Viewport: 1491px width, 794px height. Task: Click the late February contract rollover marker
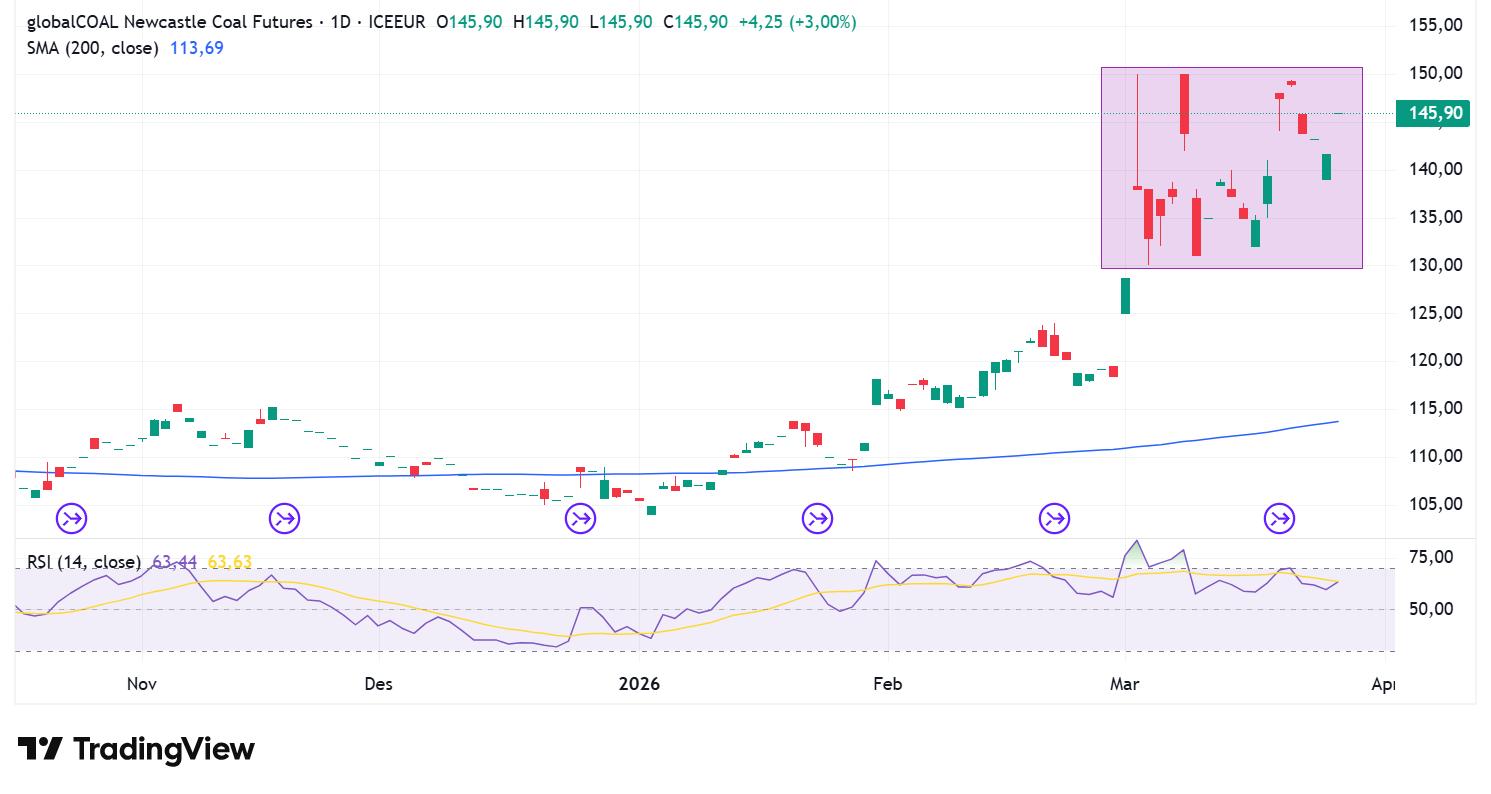click(1054, 518)
